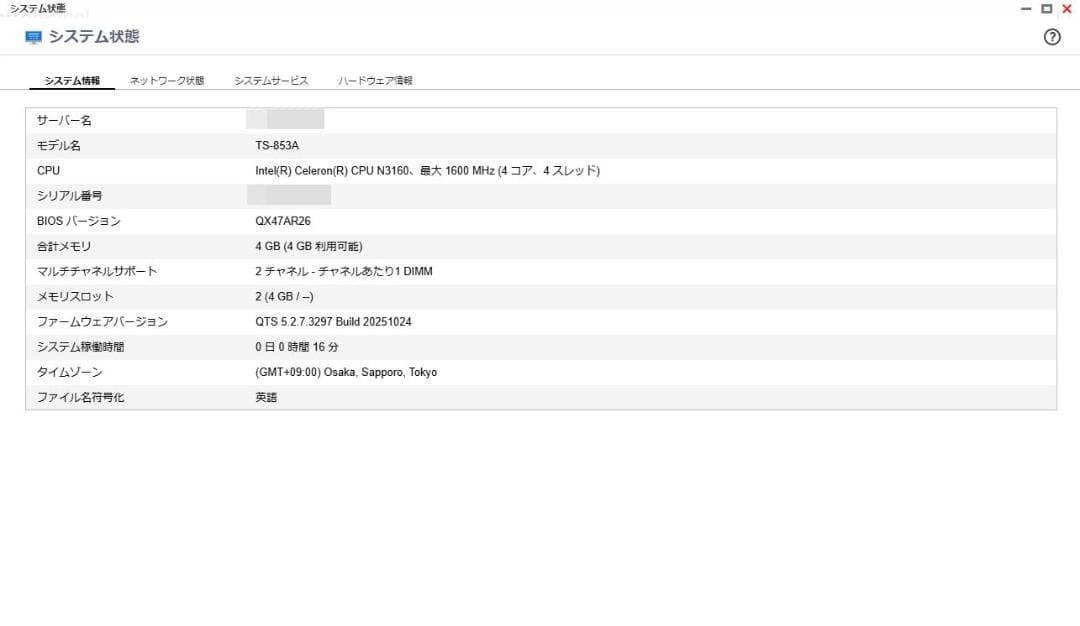Click the ファイル名符号化 encoding row
Image resolution: width=1080 pixels, height=626 pixels.
[x=267, y=396]
